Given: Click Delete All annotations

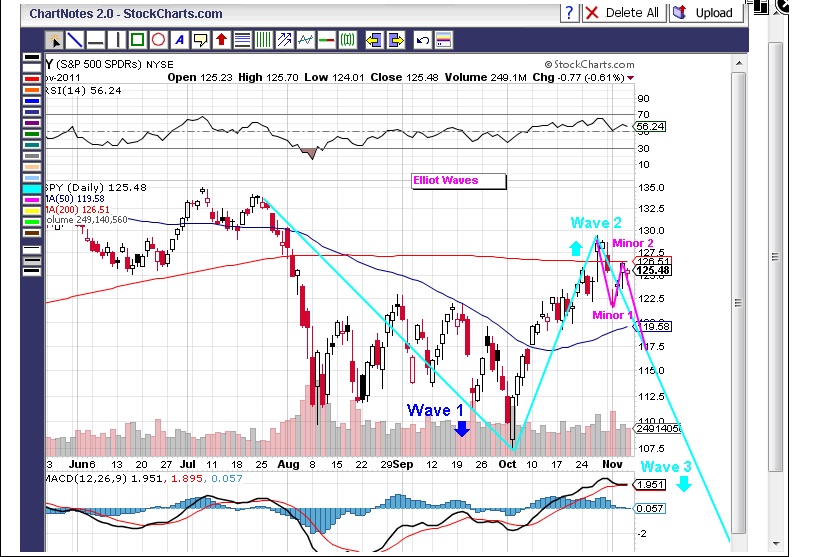Looking at the screenshot, I should pyautogui.click(x=624, y=12).
